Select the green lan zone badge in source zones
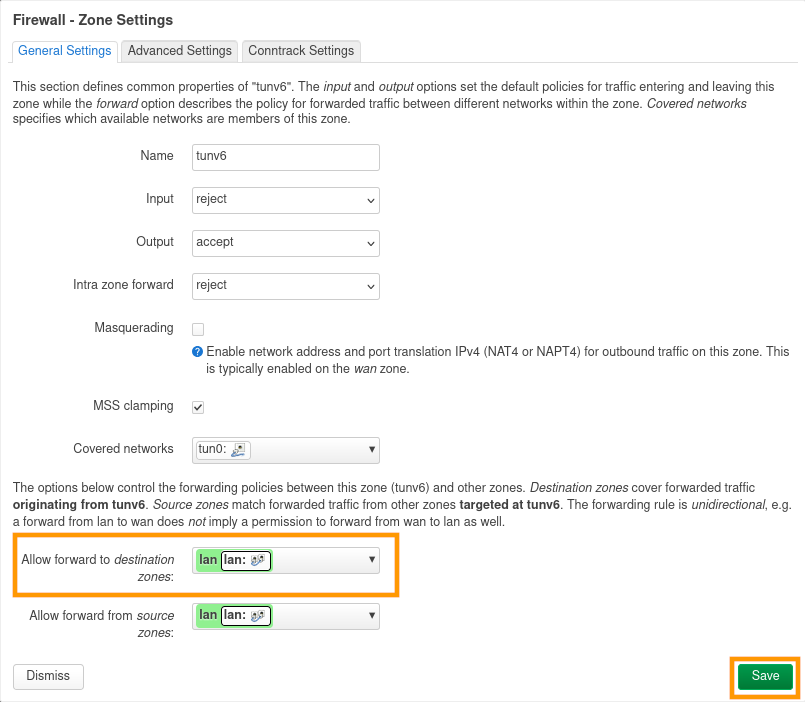 click(208, 616)
